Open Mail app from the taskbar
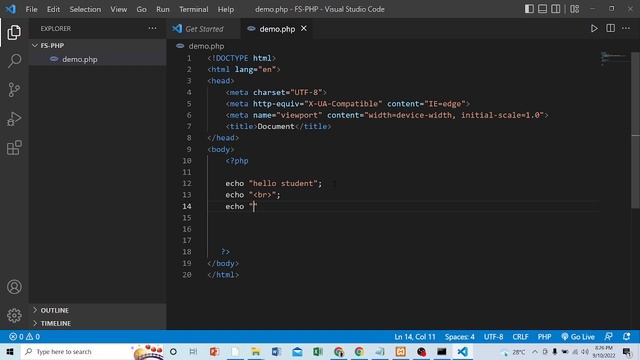 [x=297, y=351]
